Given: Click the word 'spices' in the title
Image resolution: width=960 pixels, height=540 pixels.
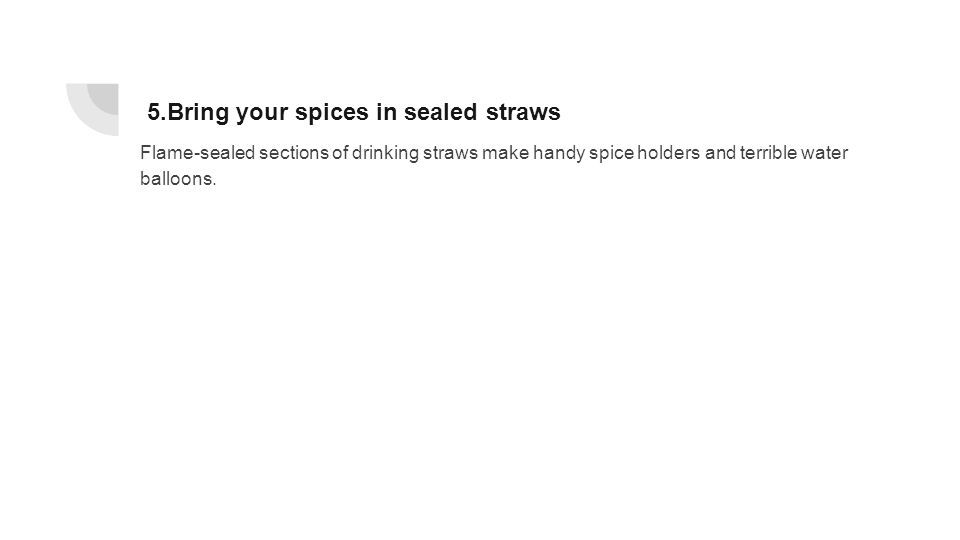Looking at the screenshot, I should click(332, 112).
